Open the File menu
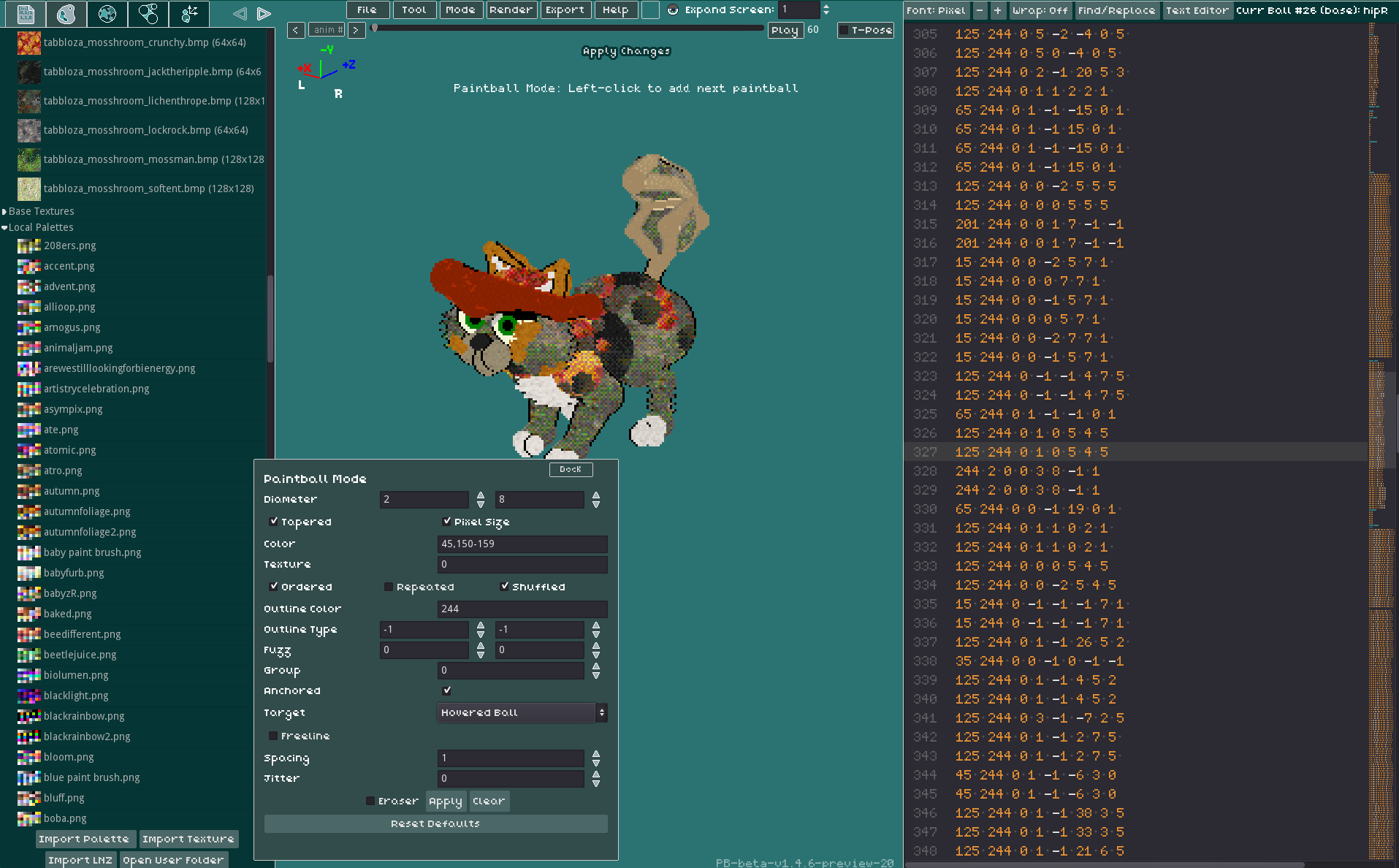The width and height of the screenshot is (1399, 868). (367, 10)
